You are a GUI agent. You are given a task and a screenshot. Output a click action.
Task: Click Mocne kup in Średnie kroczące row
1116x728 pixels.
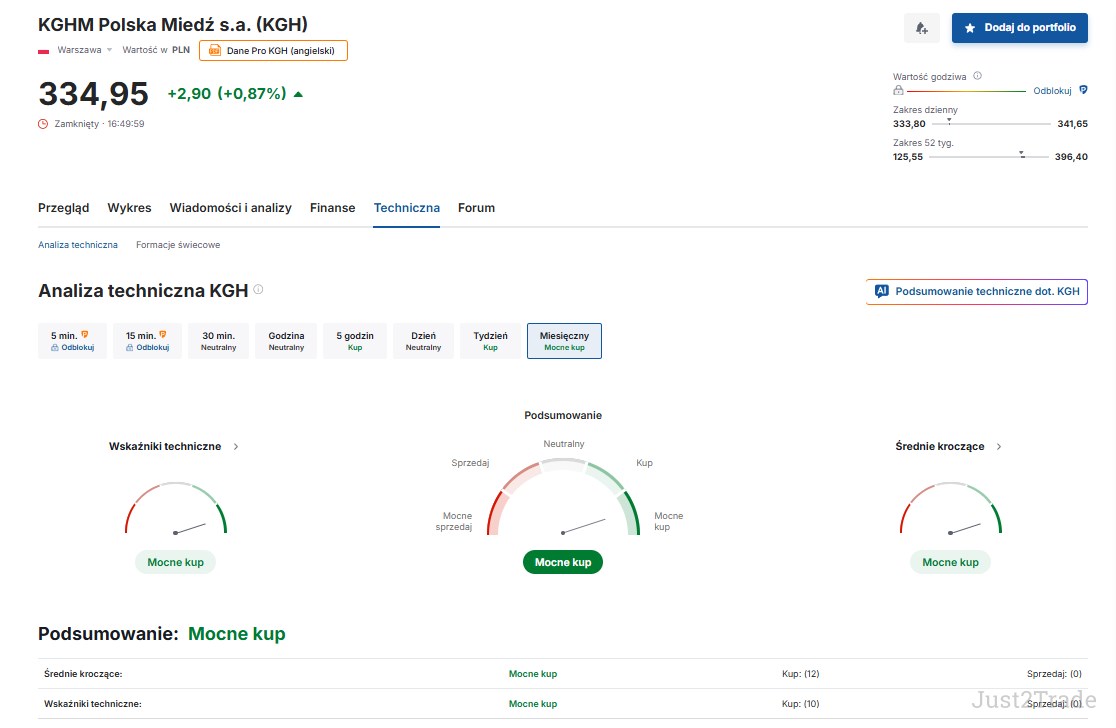click(533, 674)
